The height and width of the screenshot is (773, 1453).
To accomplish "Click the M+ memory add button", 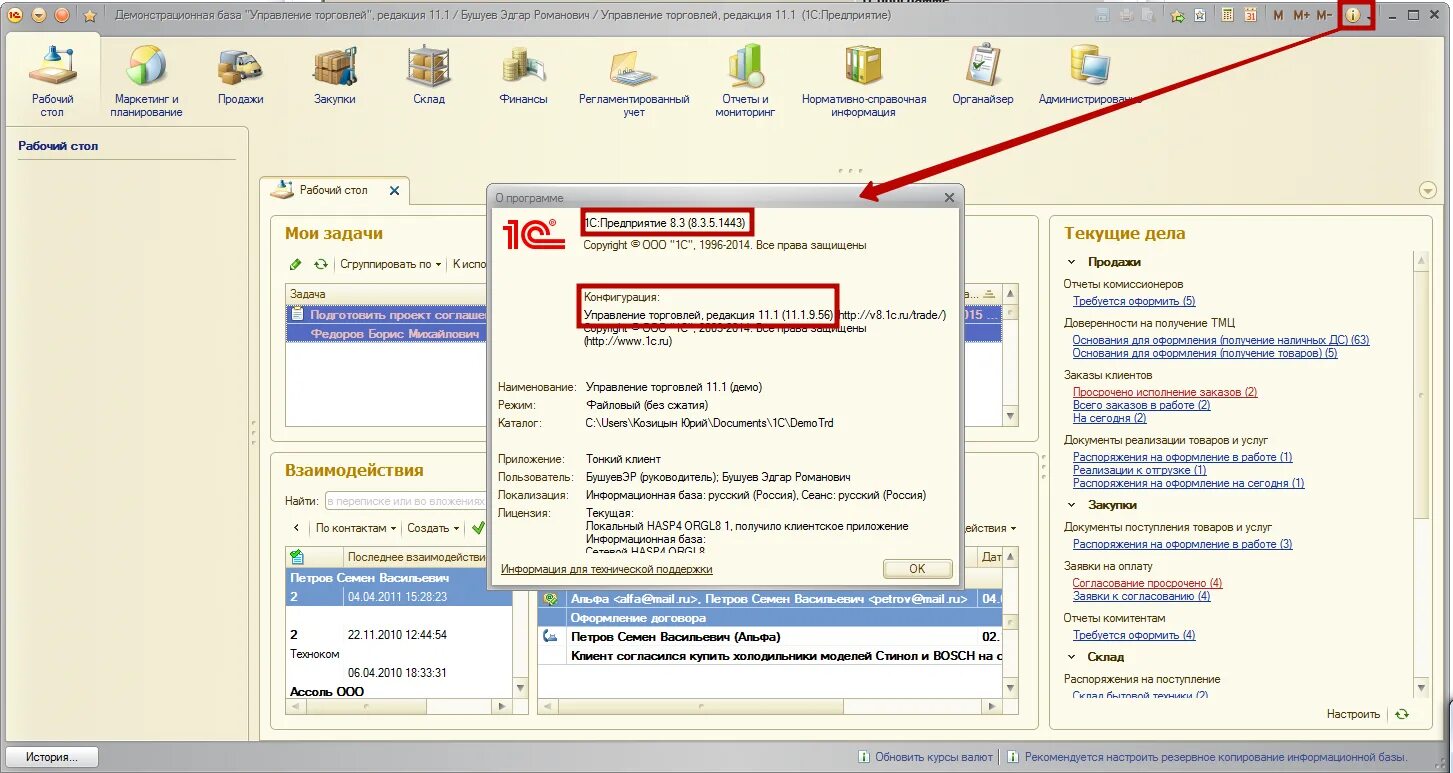I will (1301, 15).
